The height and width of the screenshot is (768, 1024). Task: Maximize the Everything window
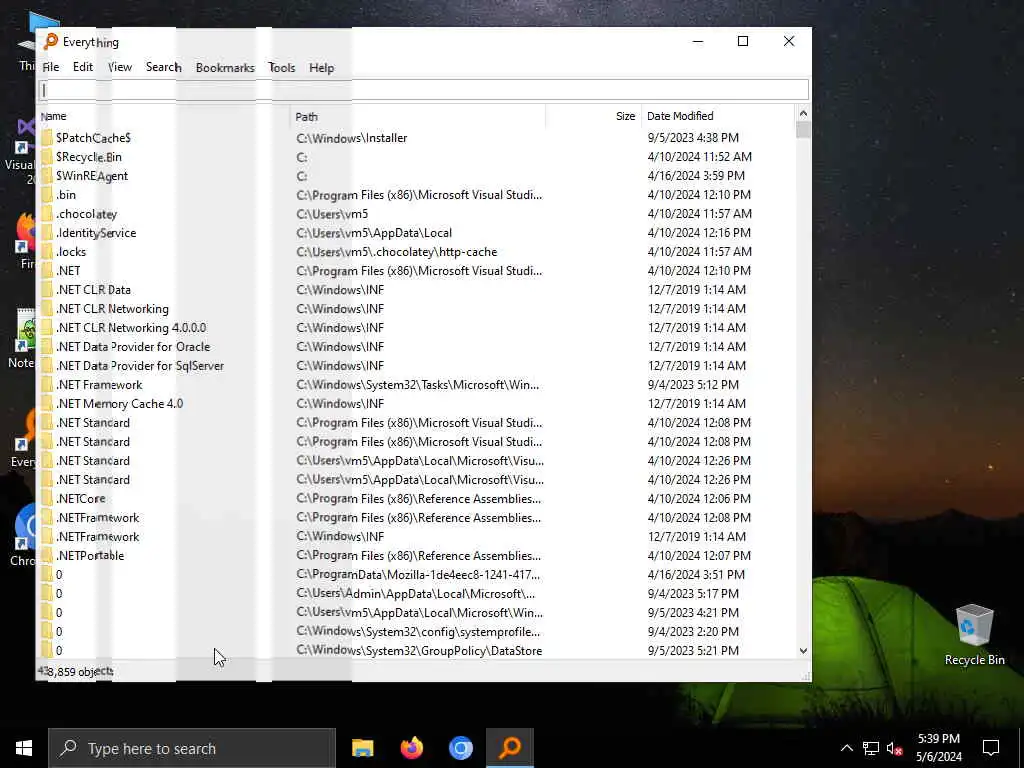(x=743, y=41)
